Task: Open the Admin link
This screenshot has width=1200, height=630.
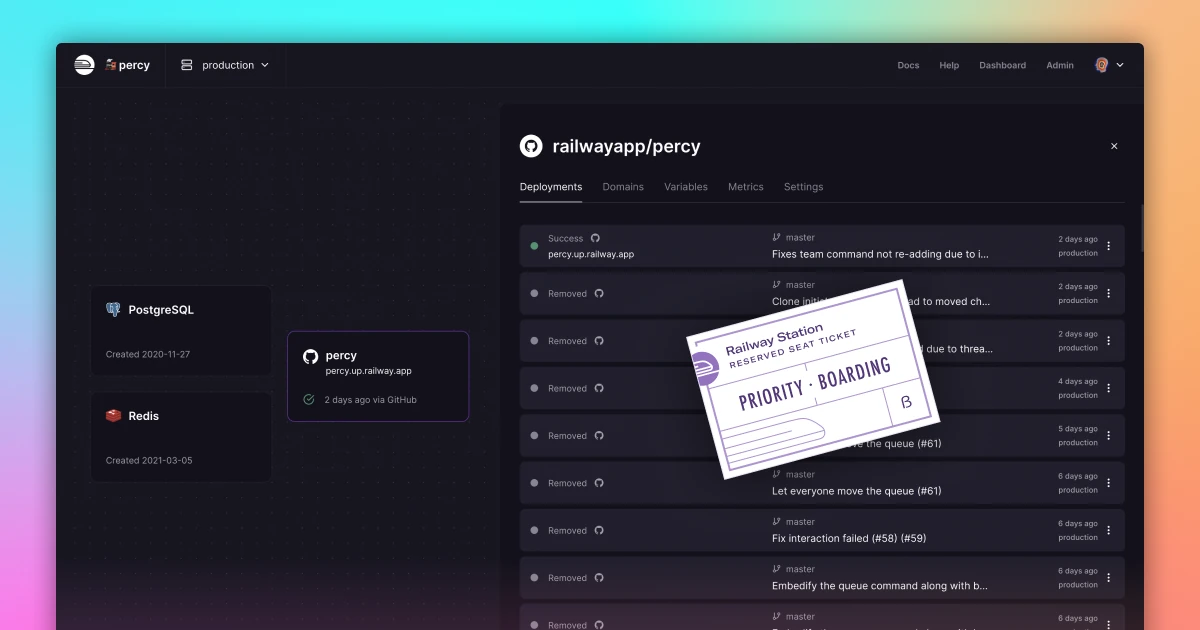Action: tap(1060, 65)
